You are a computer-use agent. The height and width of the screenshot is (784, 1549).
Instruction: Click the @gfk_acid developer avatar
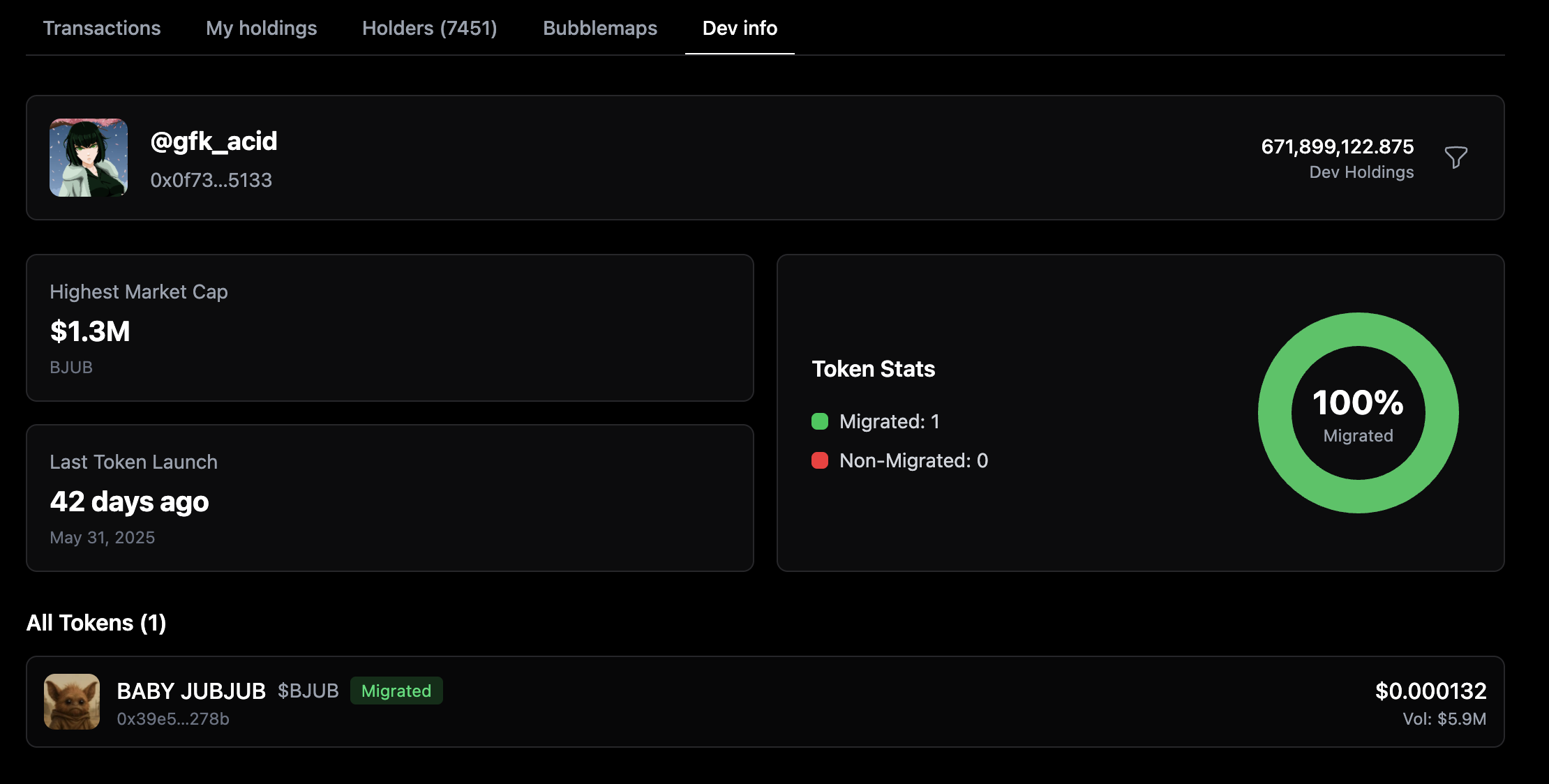tap(89, 158)
